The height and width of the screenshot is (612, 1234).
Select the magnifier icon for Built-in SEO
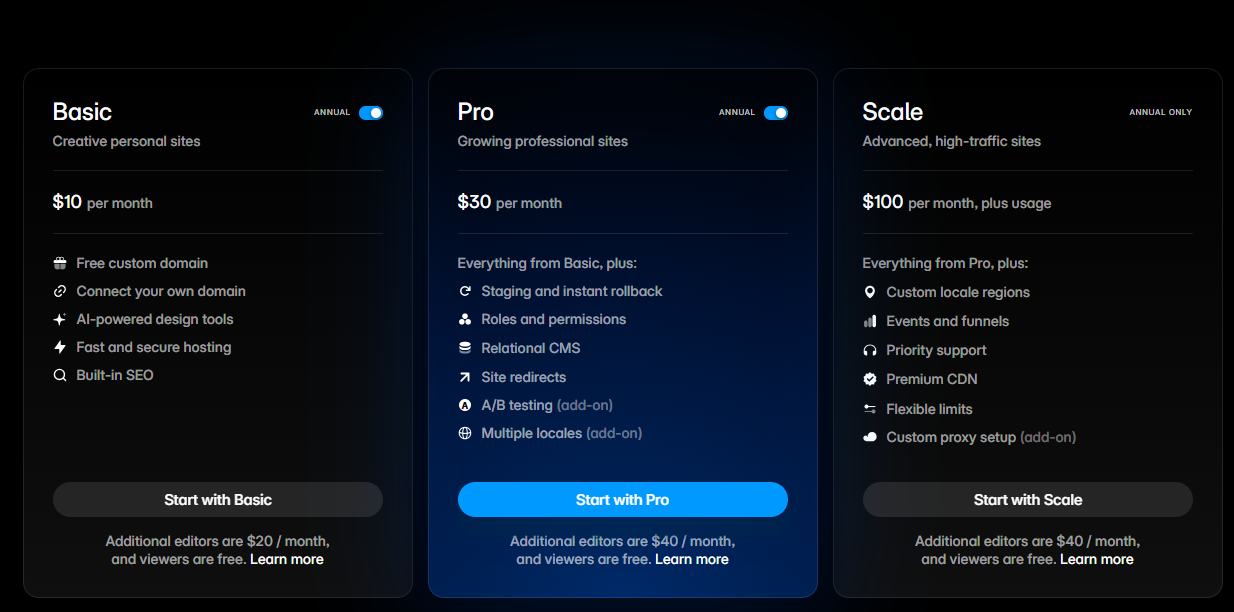60,375
